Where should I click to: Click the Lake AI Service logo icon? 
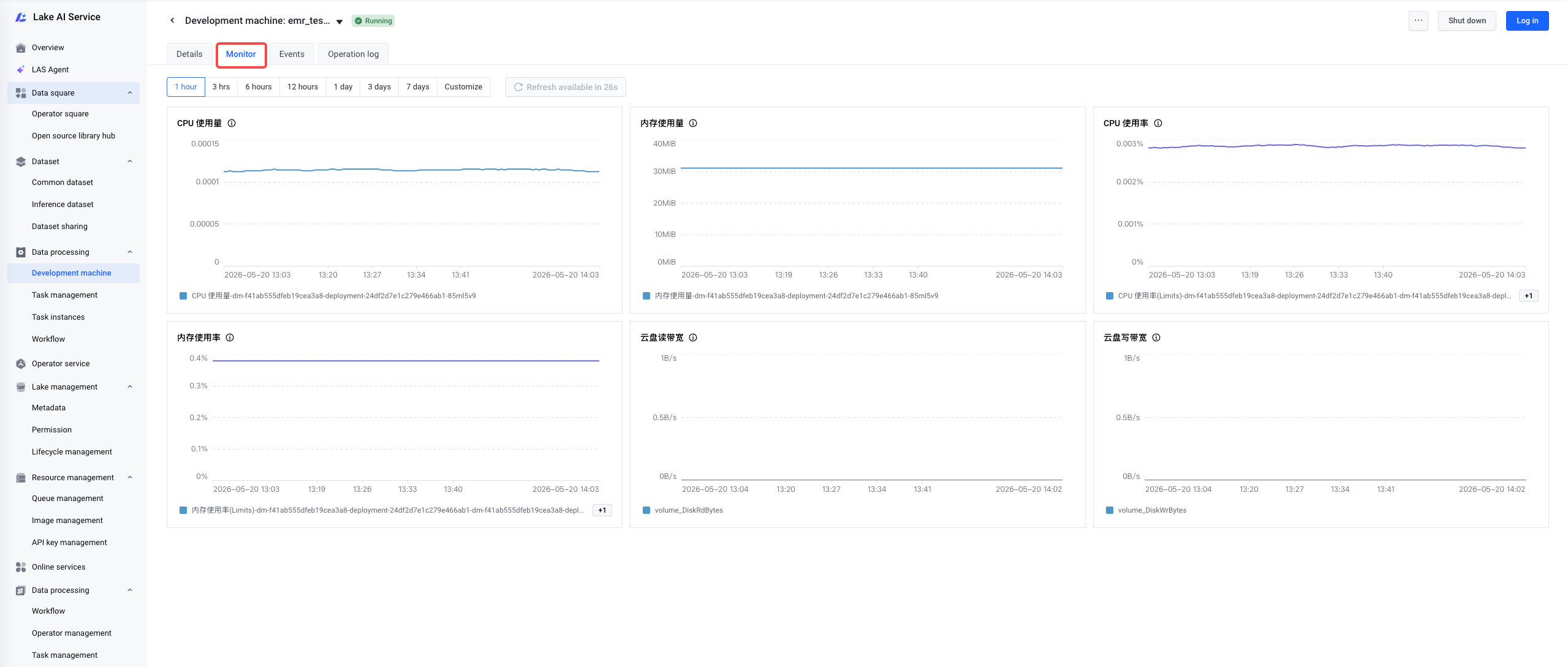(21, 17)
